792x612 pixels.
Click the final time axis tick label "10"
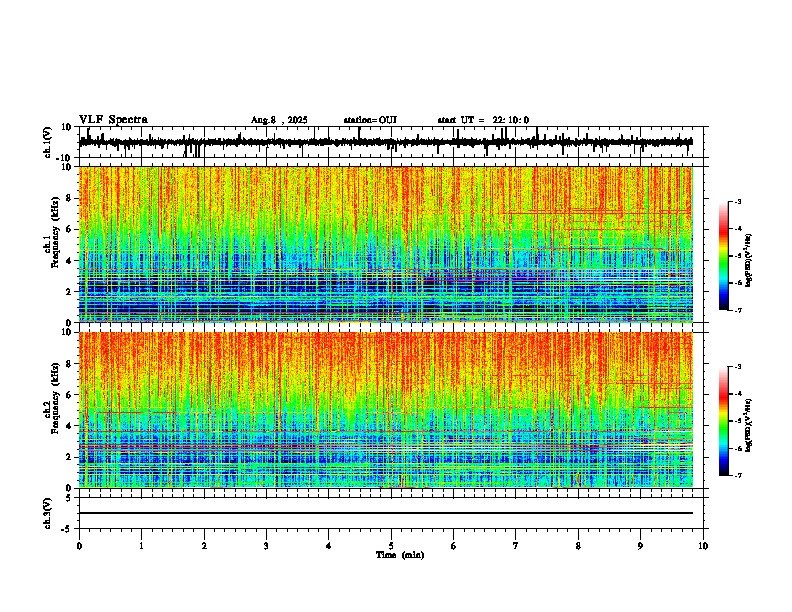(x=703, y=546)
